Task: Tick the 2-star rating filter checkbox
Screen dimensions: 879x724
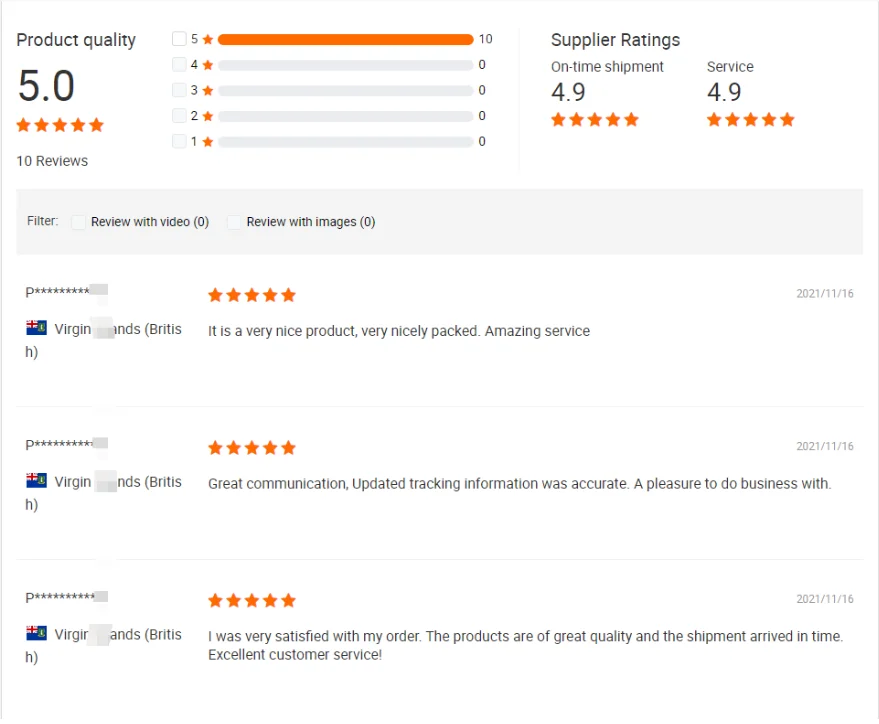Action: 179,116
